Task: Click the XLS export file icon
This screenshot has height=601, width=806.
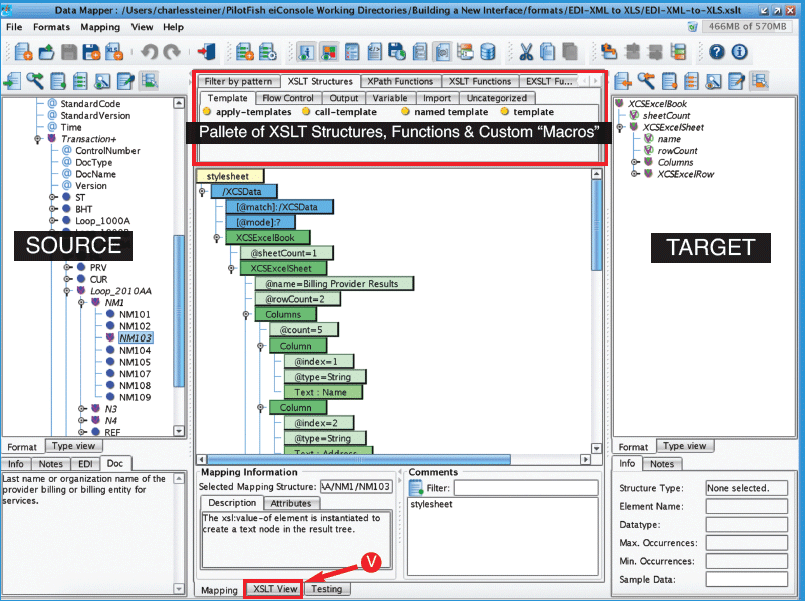Action: [x=114, y=52]
